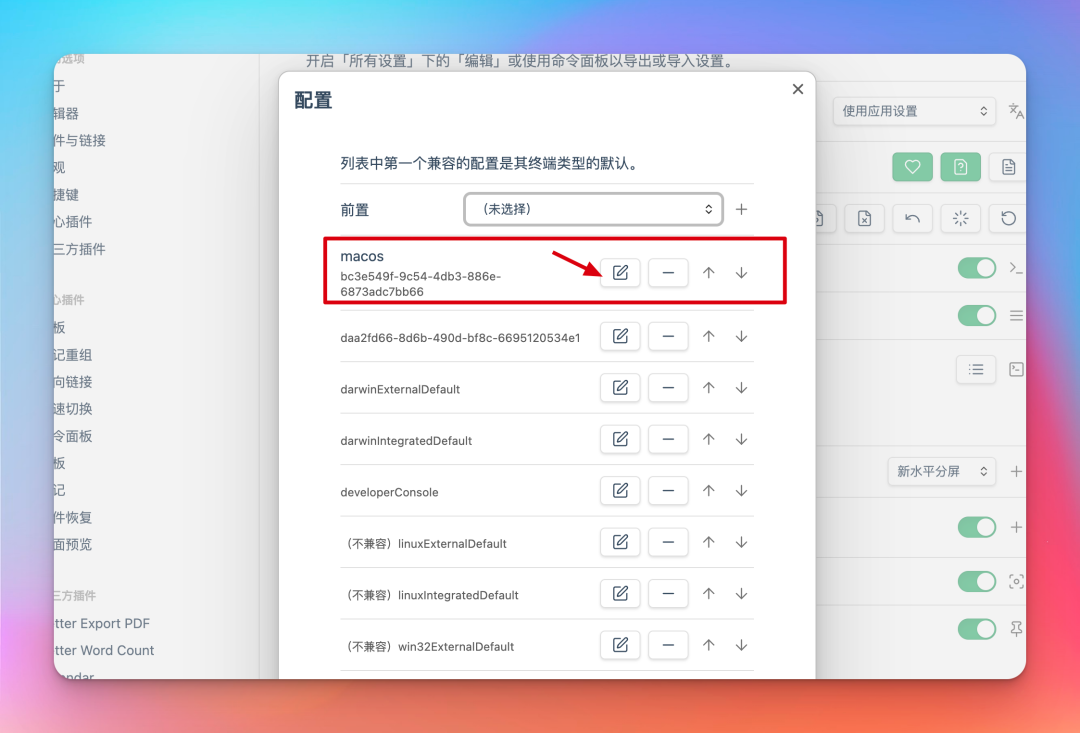
Task: Click the list icon button
Action: (976, 369)
